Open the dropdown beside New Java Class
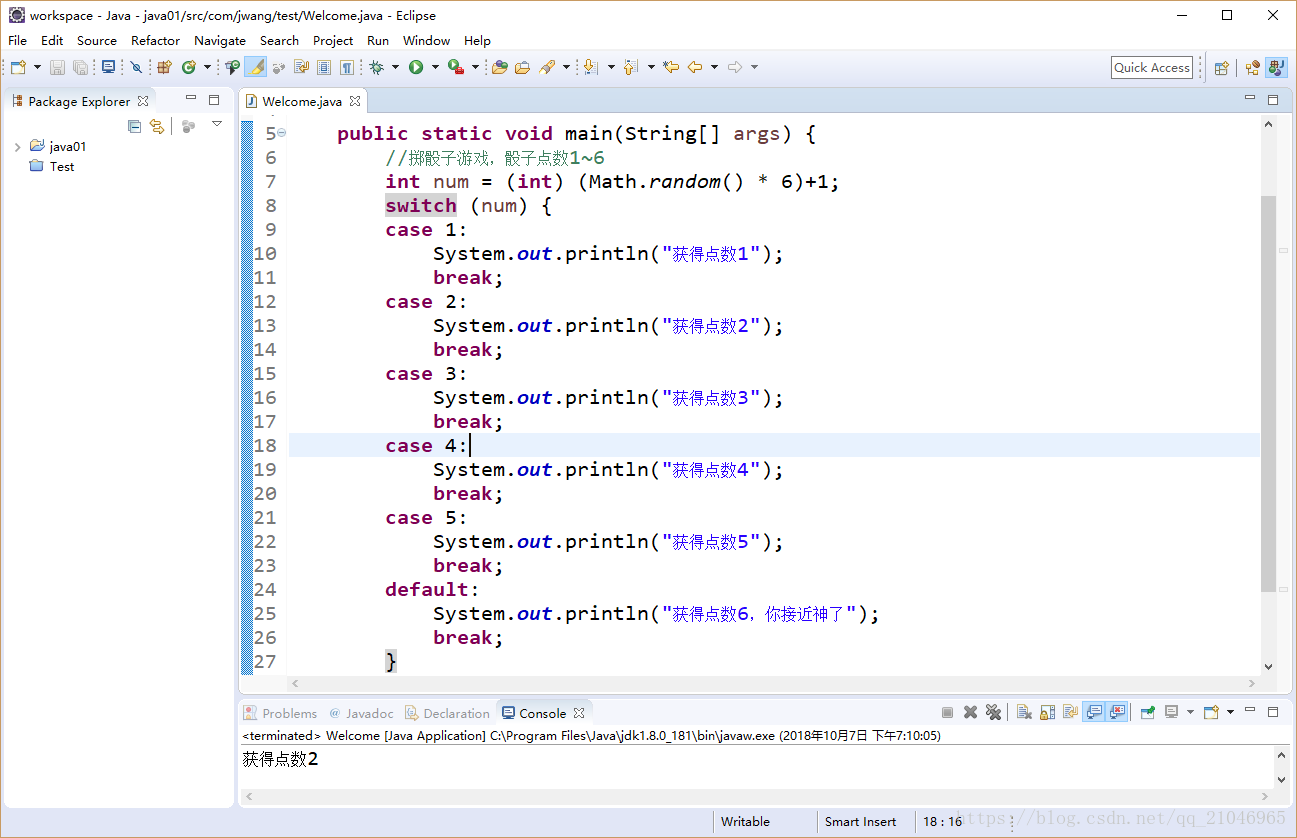1297x838 pixels. click(x=207, y=67)
